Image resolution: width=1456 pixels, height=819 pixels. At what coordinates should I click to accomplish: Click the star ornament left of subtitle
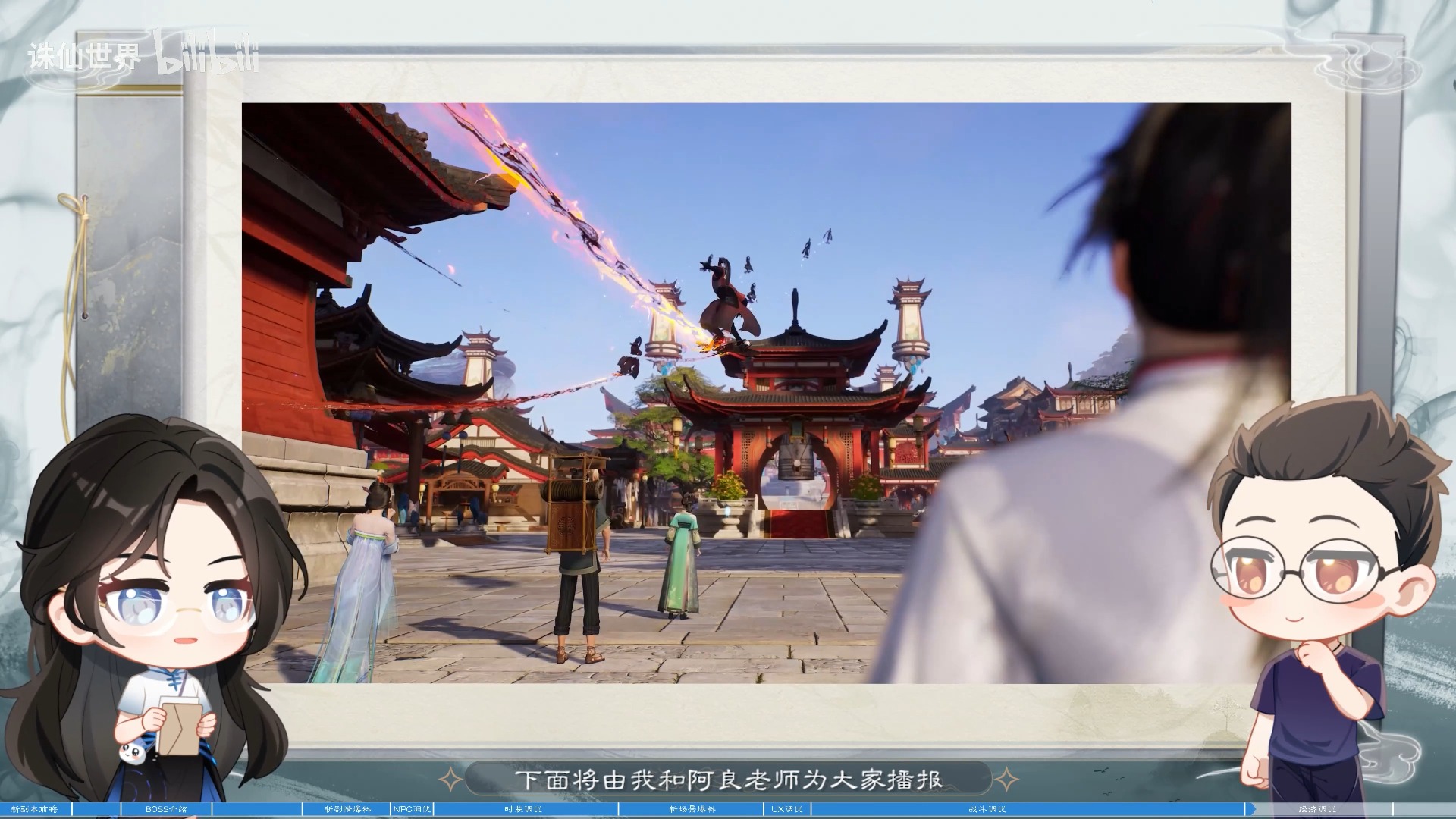452,779
